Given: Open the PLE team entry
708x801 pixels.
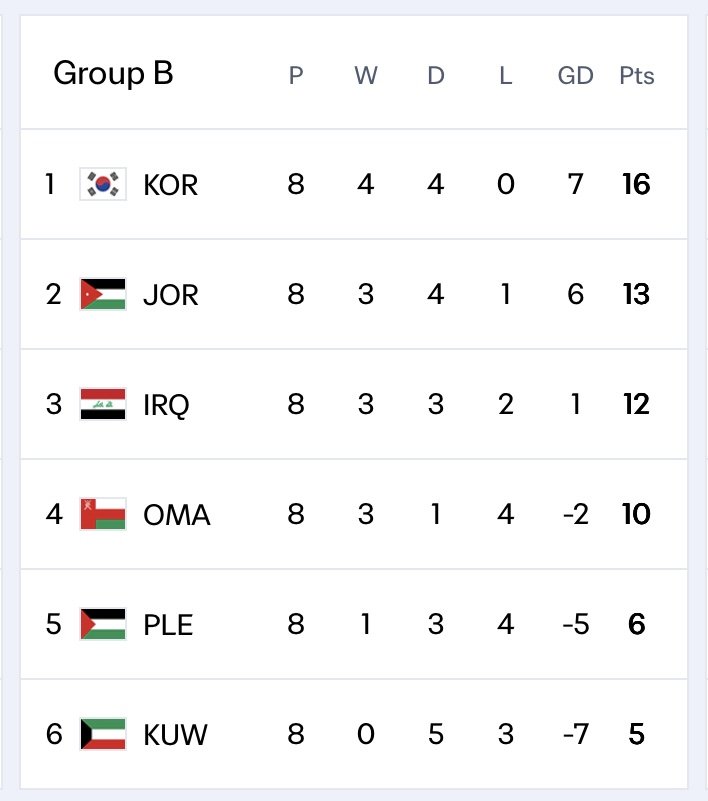Looking at the screenshot, I should click(x=168, y=625).
